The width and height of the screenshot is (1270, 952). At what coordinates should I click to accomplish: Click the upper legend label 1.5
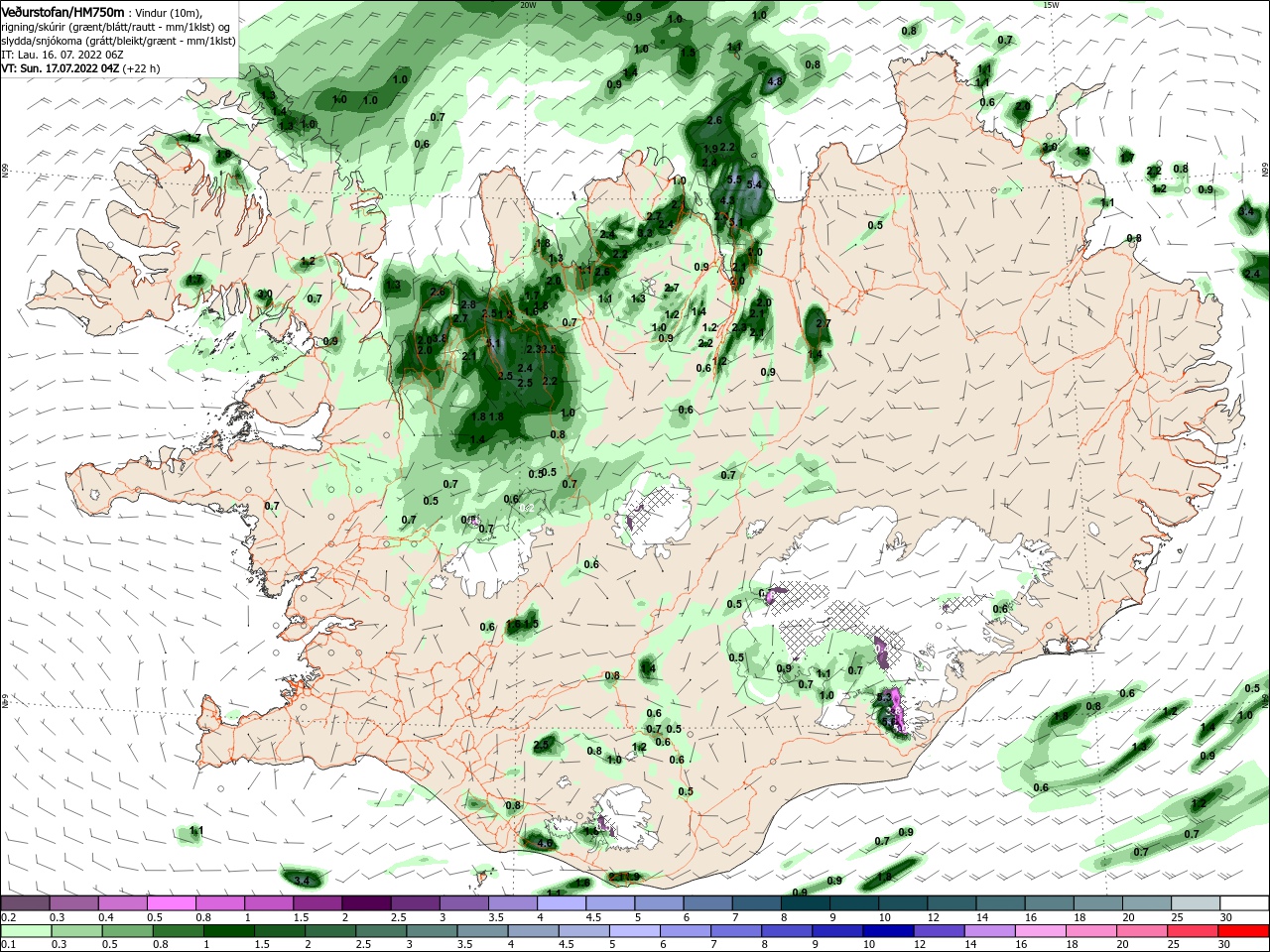(x=300, y=917)
